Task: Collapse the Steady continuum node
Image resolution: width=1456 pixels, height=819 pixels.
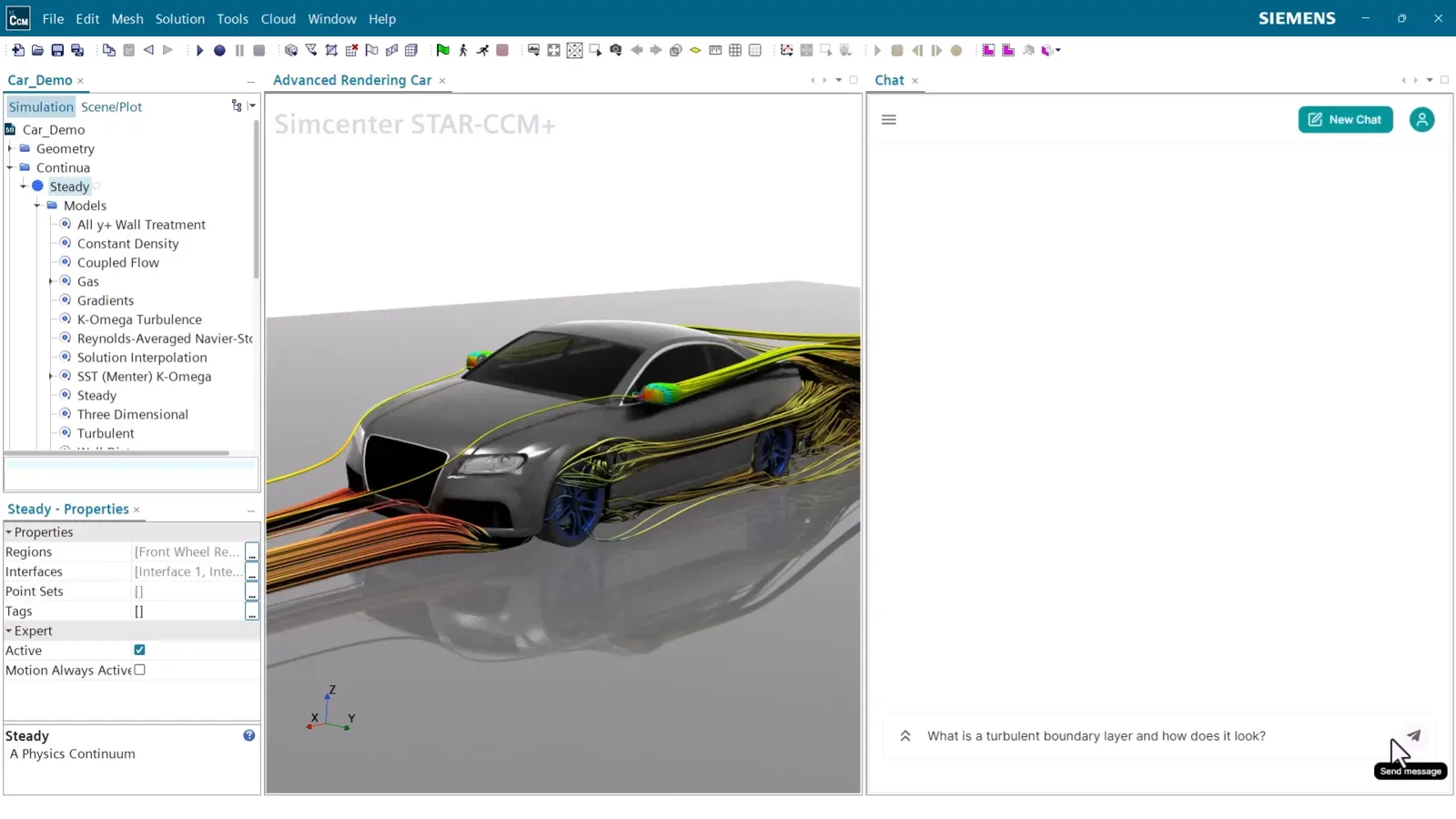Action: pos(24,186)
